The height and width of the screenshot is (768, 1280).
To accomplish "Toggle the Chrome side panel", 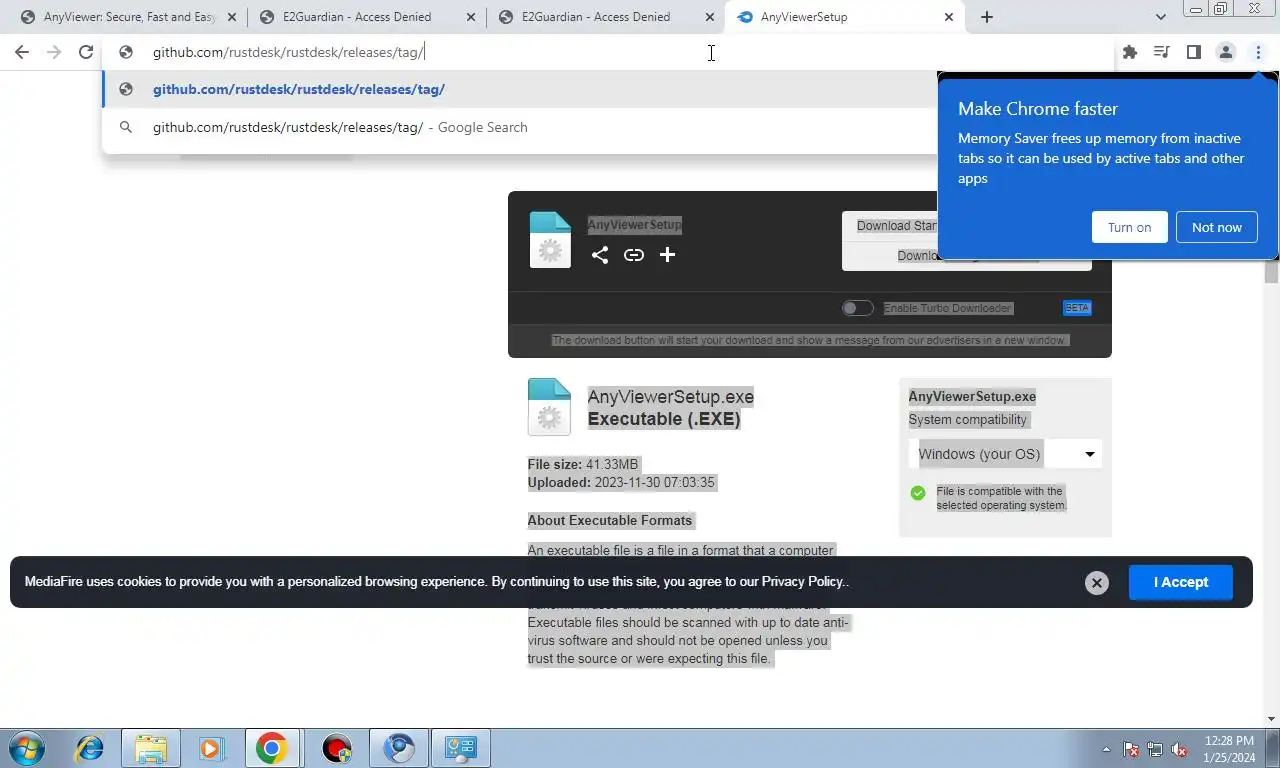I will click(x=1194, y=52).
